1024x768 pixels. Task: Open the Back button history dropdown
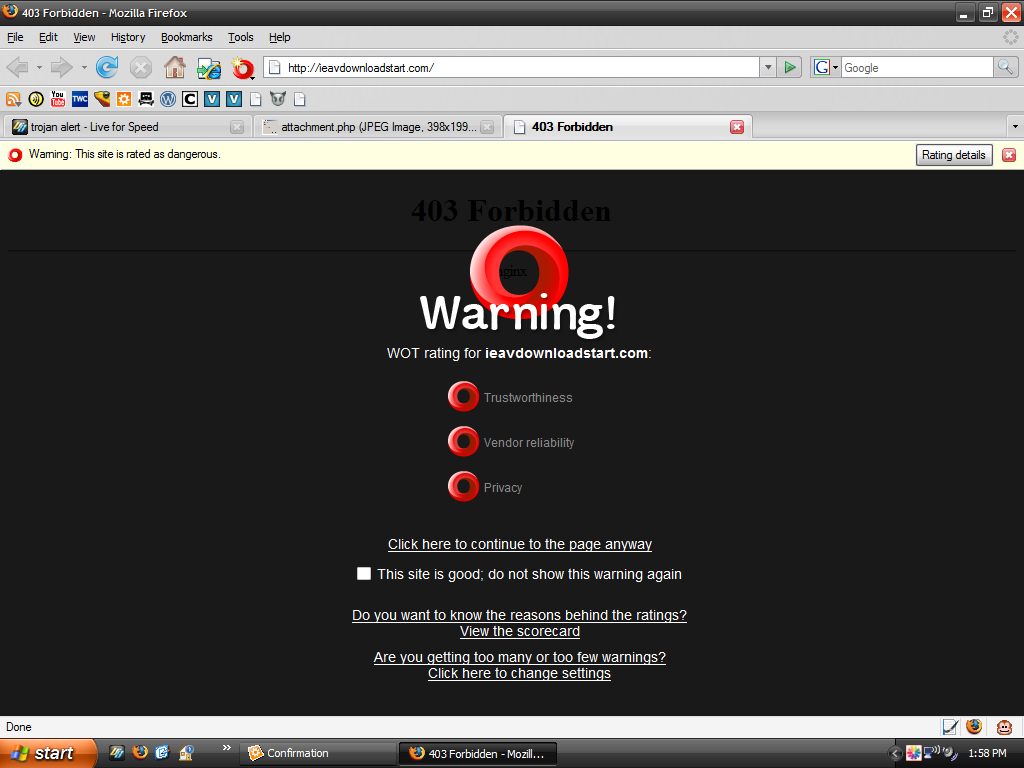click(39, 67)
